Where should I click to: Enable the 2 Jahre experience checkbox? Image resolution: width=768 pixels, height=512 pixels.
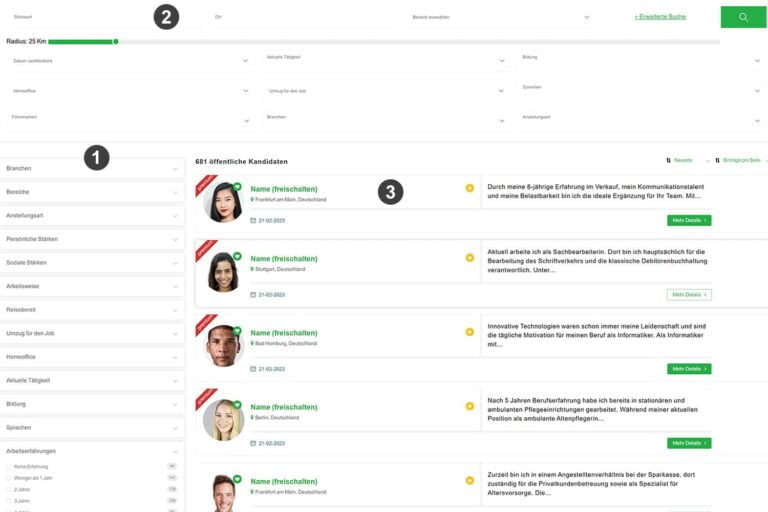[9, 489]
